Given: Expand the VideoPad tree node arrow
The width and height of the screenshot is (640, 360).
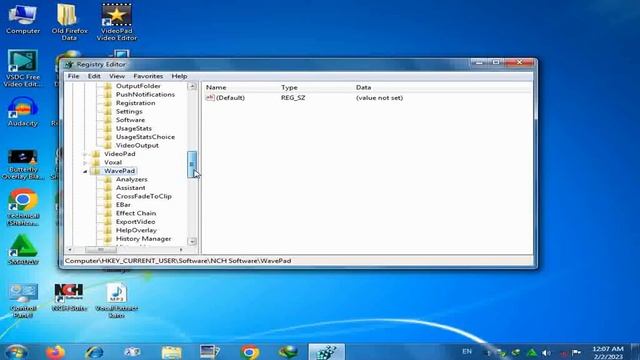Looking at the screenshot, I should [85, 154].
